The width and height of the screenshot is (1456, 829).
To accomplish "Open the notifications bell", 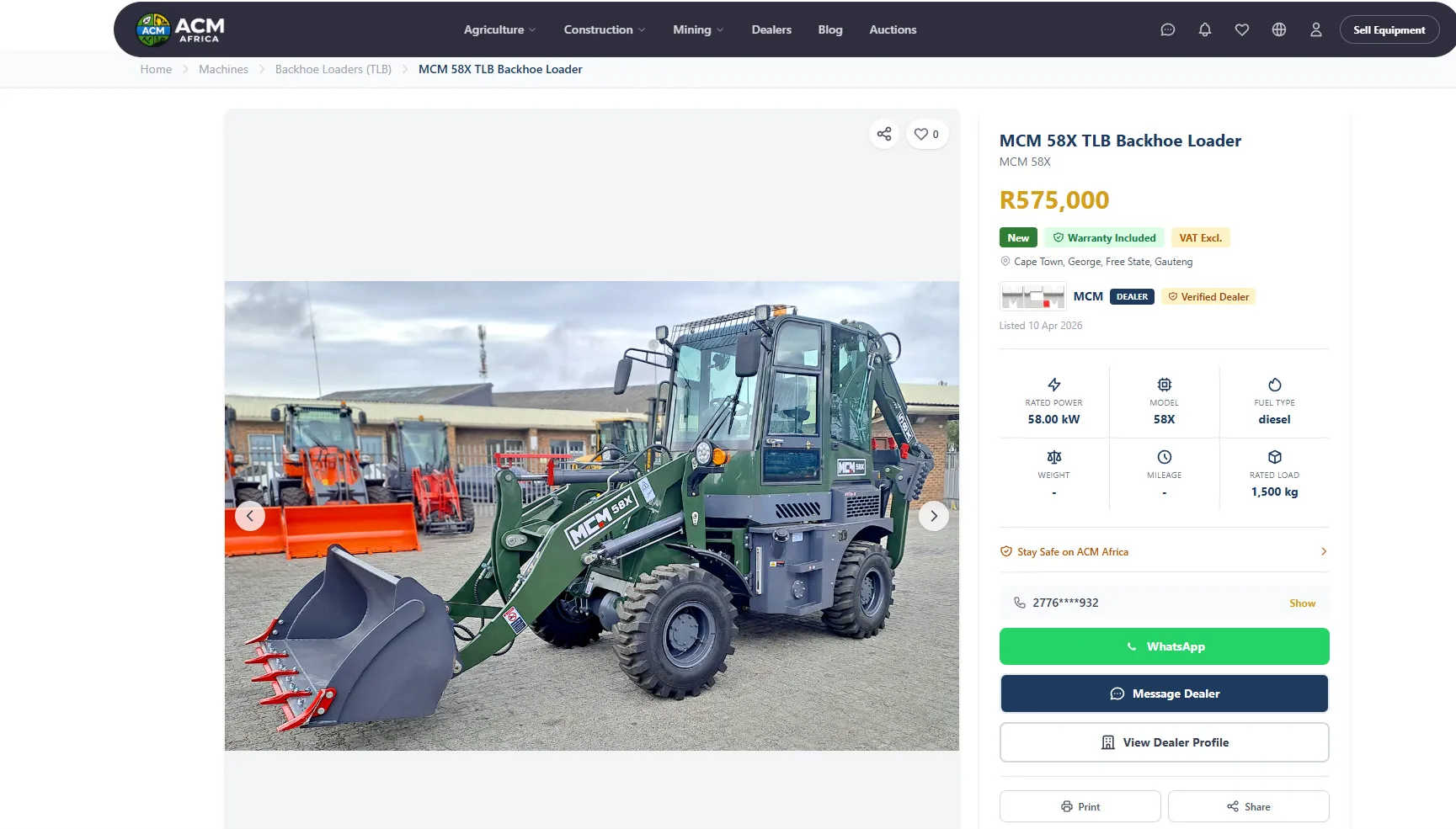I will (x=1205, y=29).
